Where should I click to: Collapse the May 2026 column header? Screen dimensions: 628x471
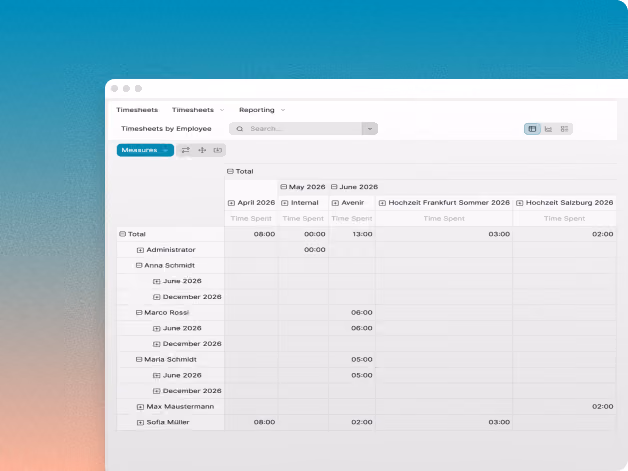click(284, 187)
